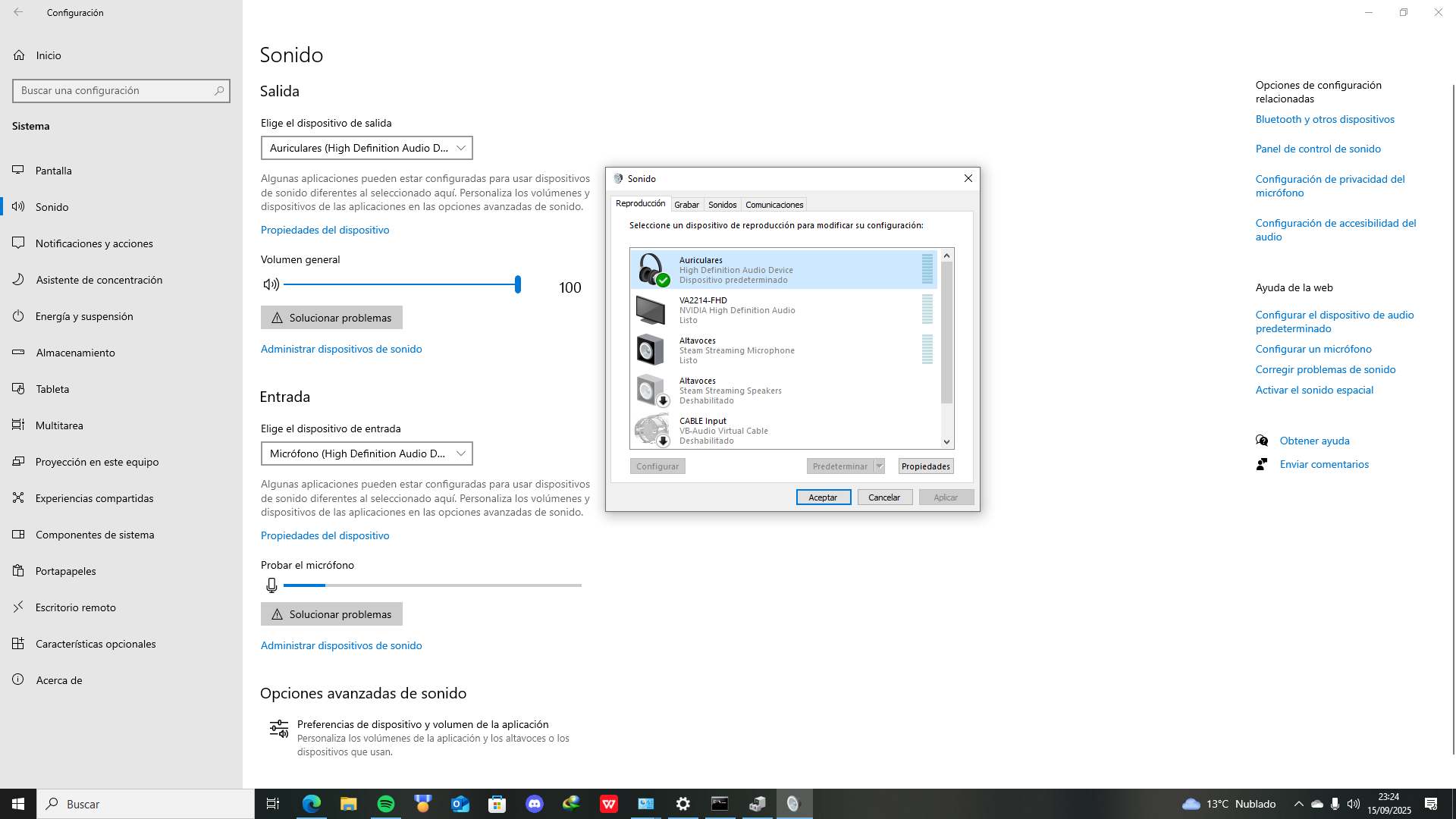Image resolution: width=1456 pixels, height=819 pixels.
Task: Select the CABLE Input device icon
Action: [x=651, y=430]
